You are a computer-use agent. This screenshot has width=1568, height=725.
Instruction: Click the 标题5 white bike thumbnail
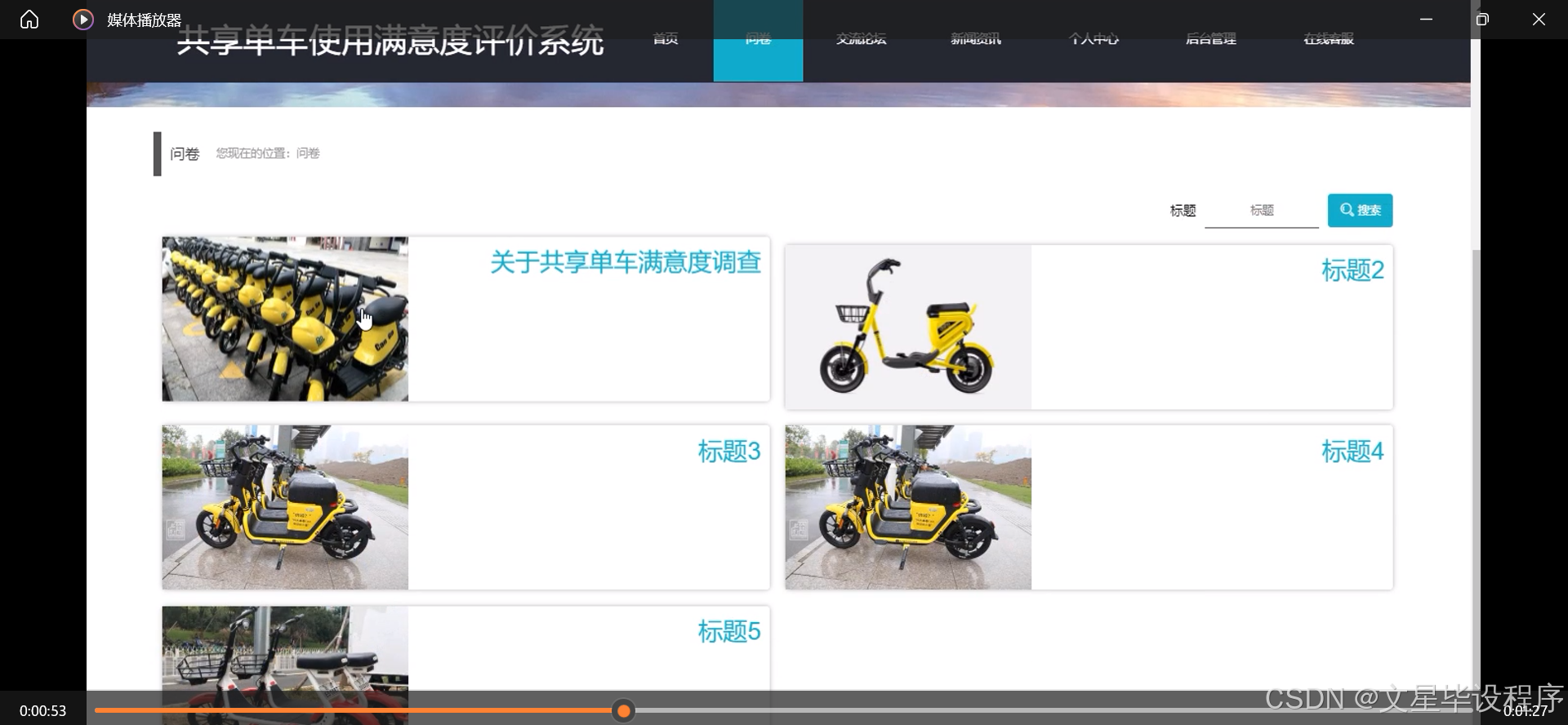(285, 665)
